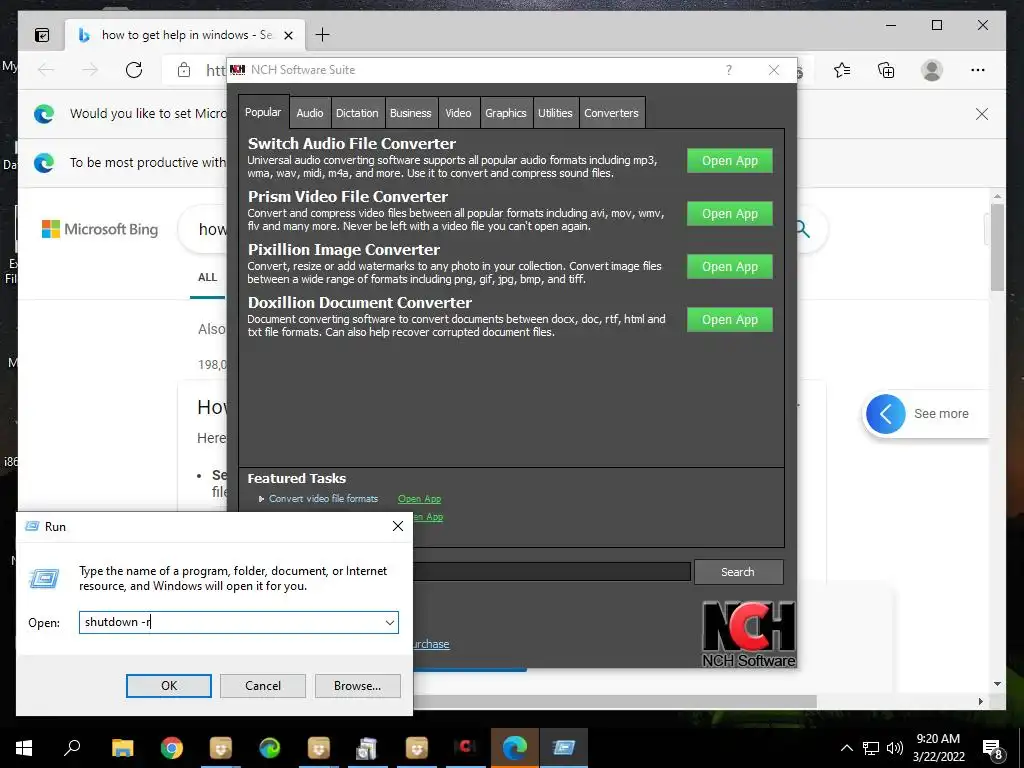Open the Doxillion Document Converter app
Screen dimensions: 1024x768
729,319
